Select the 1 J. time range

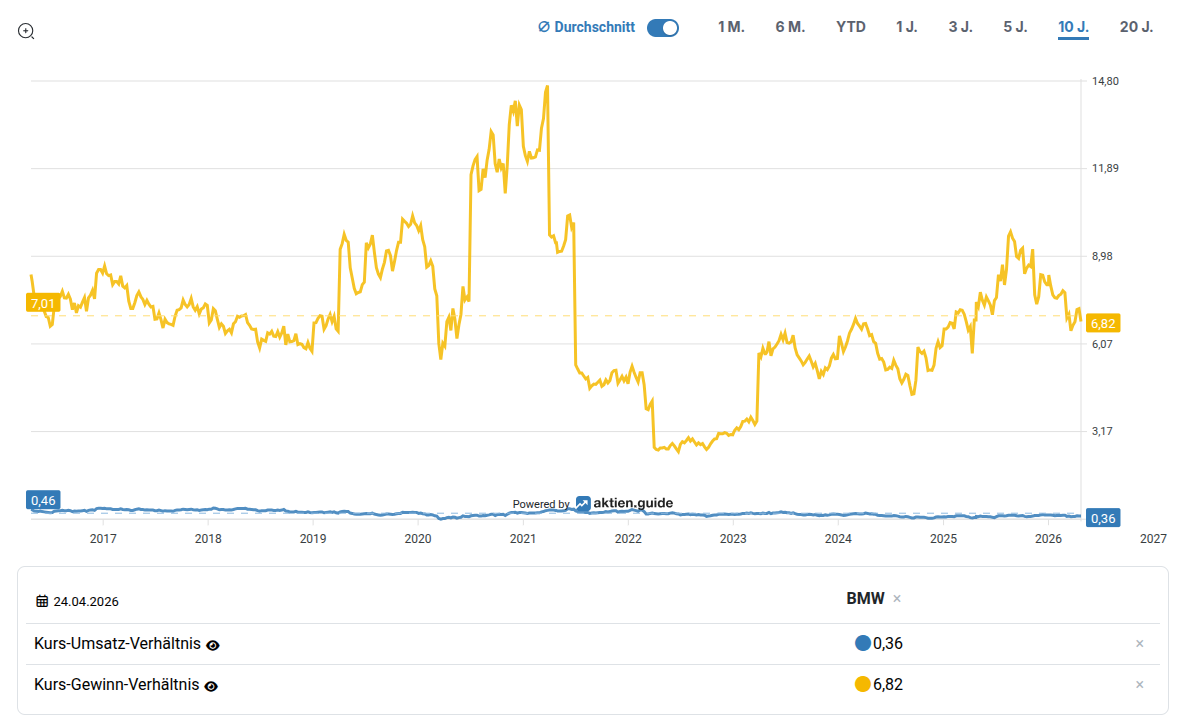coord(906,27)
